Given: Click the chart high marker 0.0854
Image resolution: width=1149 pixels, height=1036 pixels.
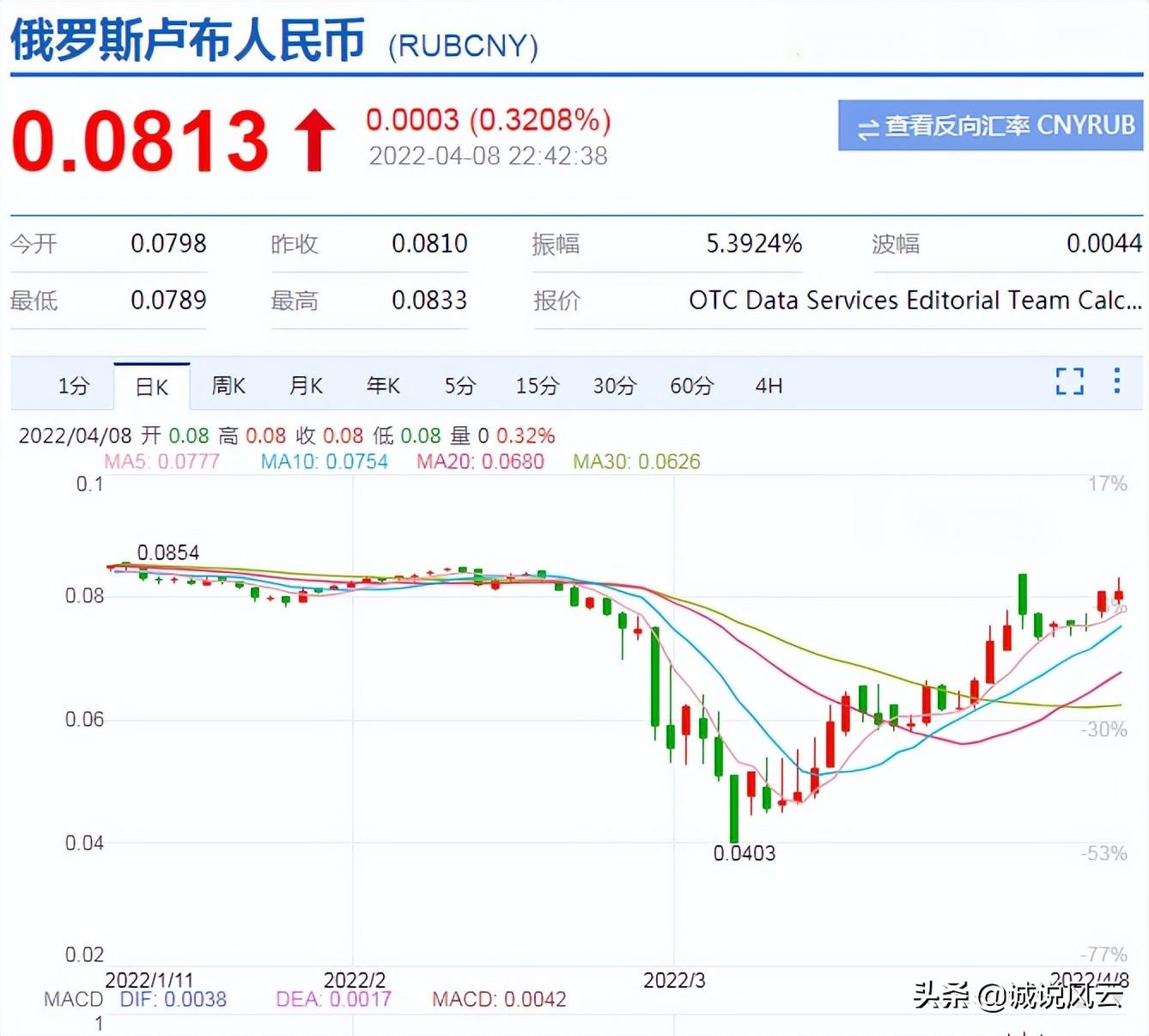Looking at the screenshot, I should coord(168,552).
